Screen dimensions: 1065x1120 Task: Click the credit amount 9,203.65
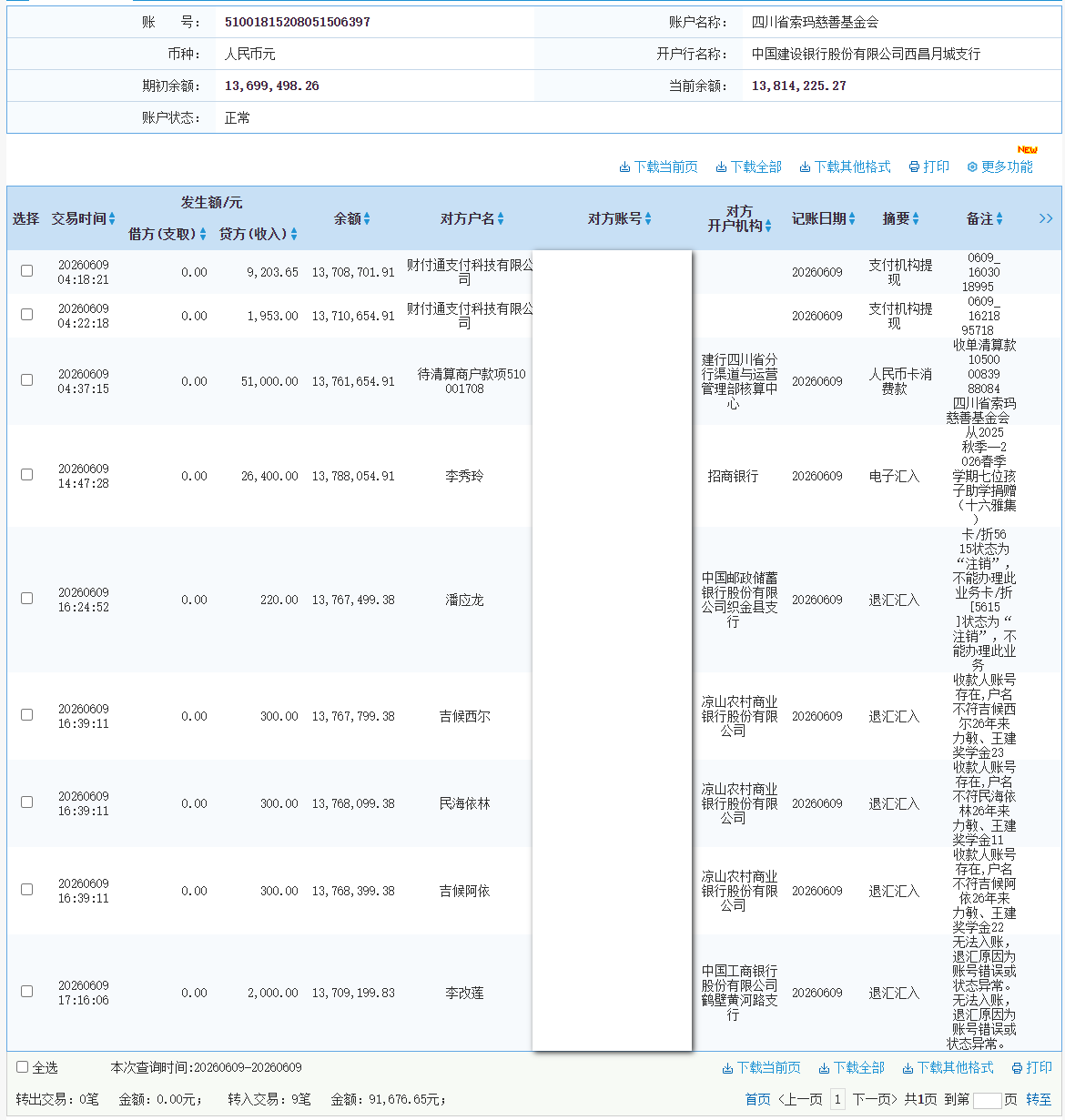click(x=272, y=272)
